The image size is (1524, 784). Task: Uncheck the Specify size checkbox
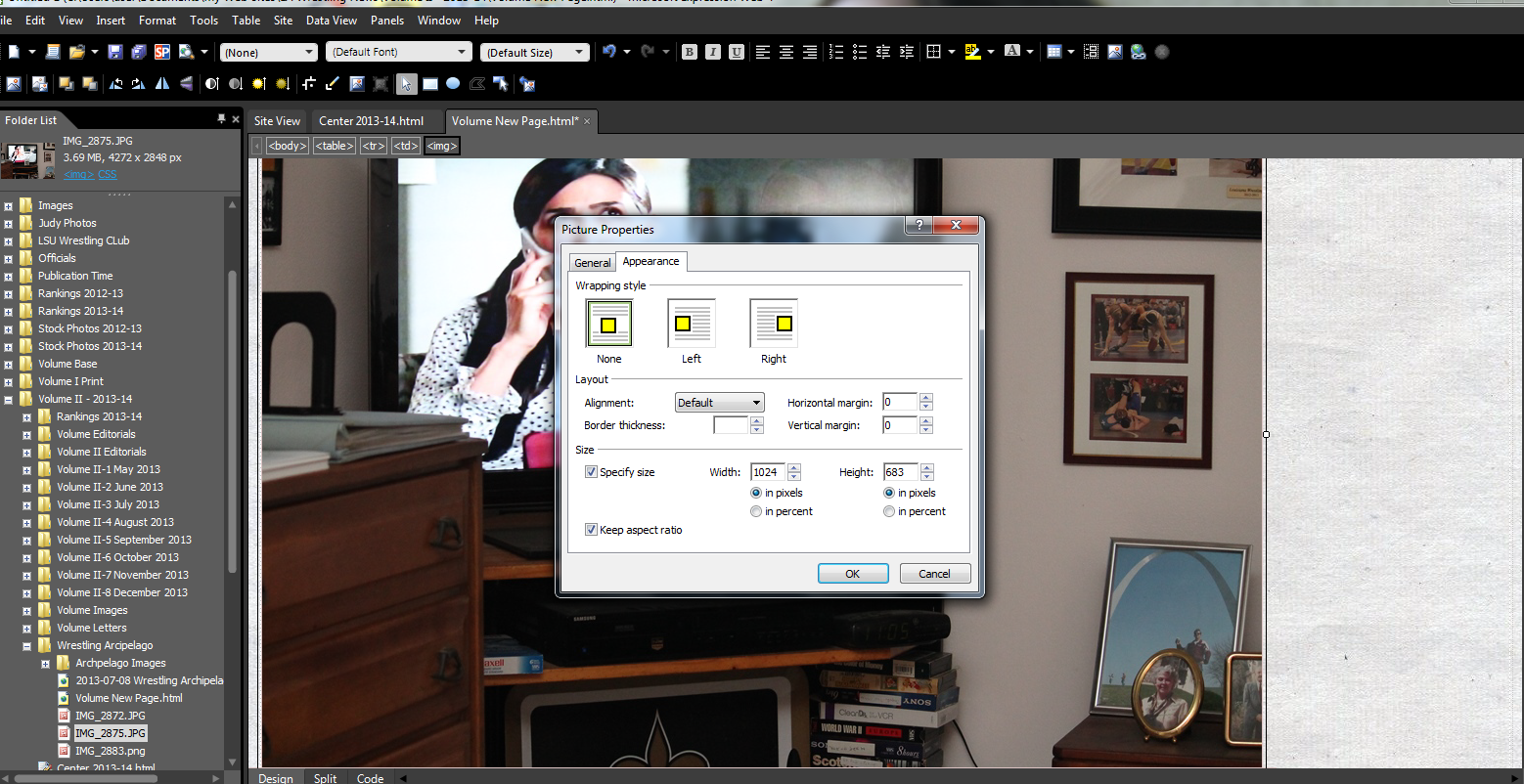[x=591, y=472]
